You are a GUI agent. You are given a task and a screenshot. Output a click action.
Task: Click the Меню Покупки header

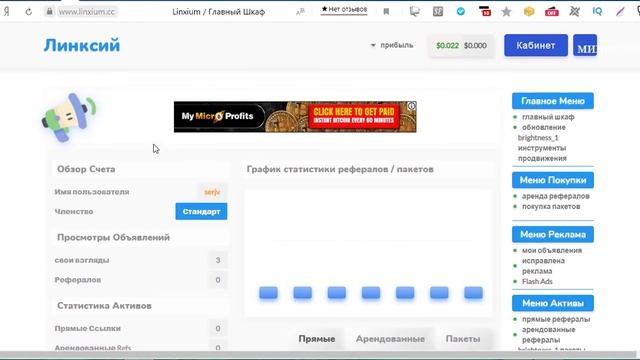(553, 180)
